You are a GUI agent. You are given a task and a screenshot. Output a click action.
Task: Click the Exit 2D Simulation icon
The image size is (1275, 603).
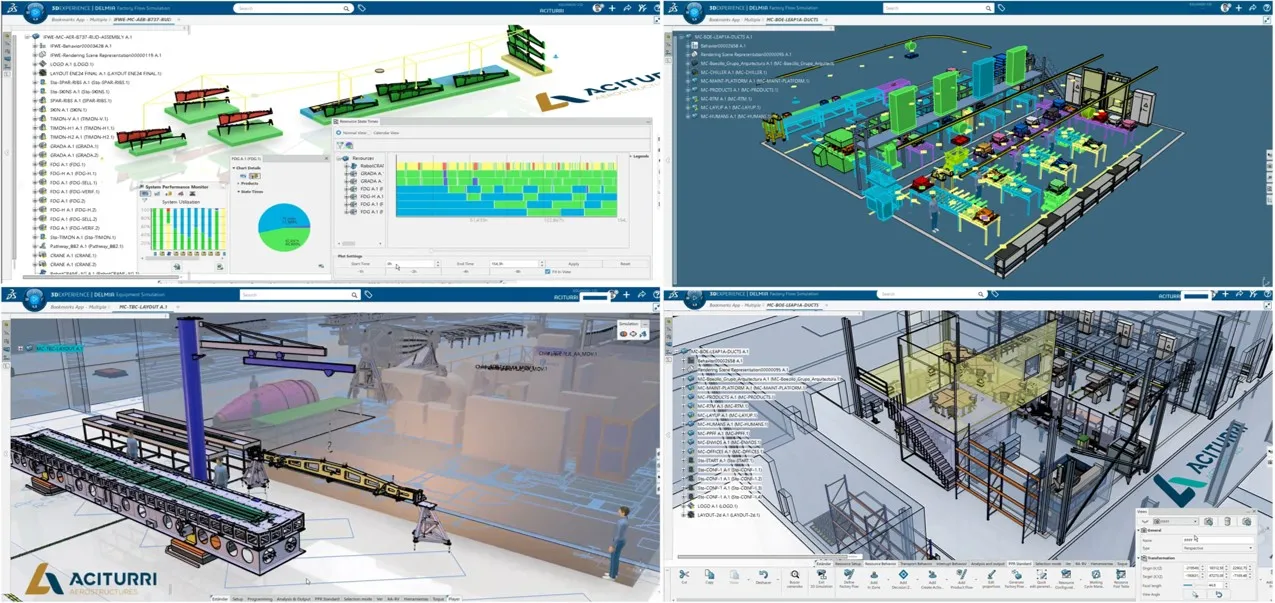pyautogui.click(x=820, y=575)
